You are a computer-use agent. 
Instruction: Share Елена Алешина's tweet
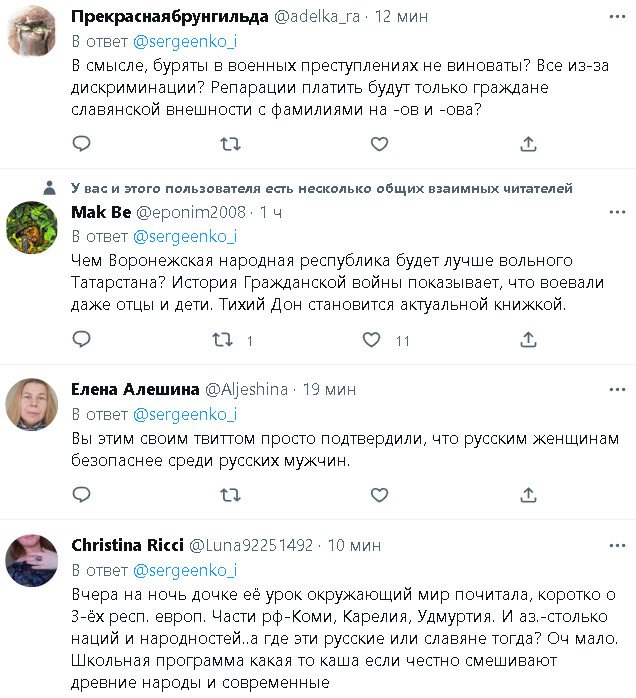[529, 495]
